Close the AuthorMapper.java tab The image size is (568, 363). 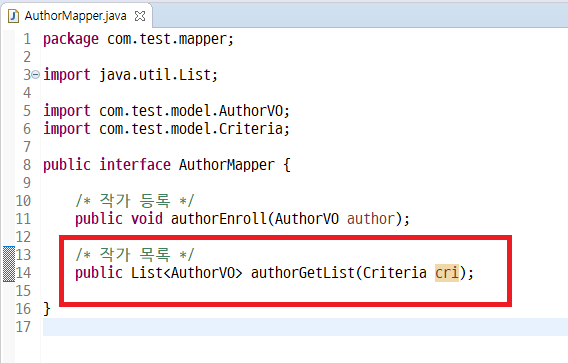click(140, 16)
